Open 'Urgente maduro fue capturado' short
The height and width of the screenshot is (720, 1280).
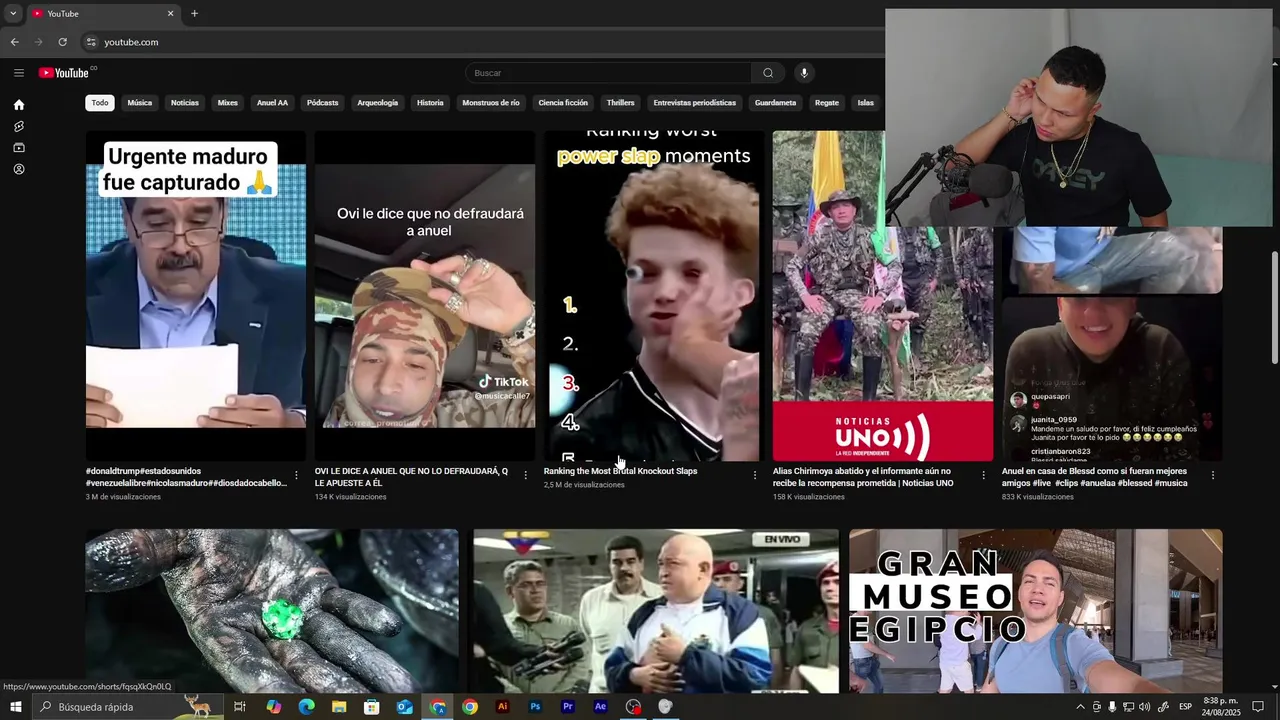pos(196,296)
